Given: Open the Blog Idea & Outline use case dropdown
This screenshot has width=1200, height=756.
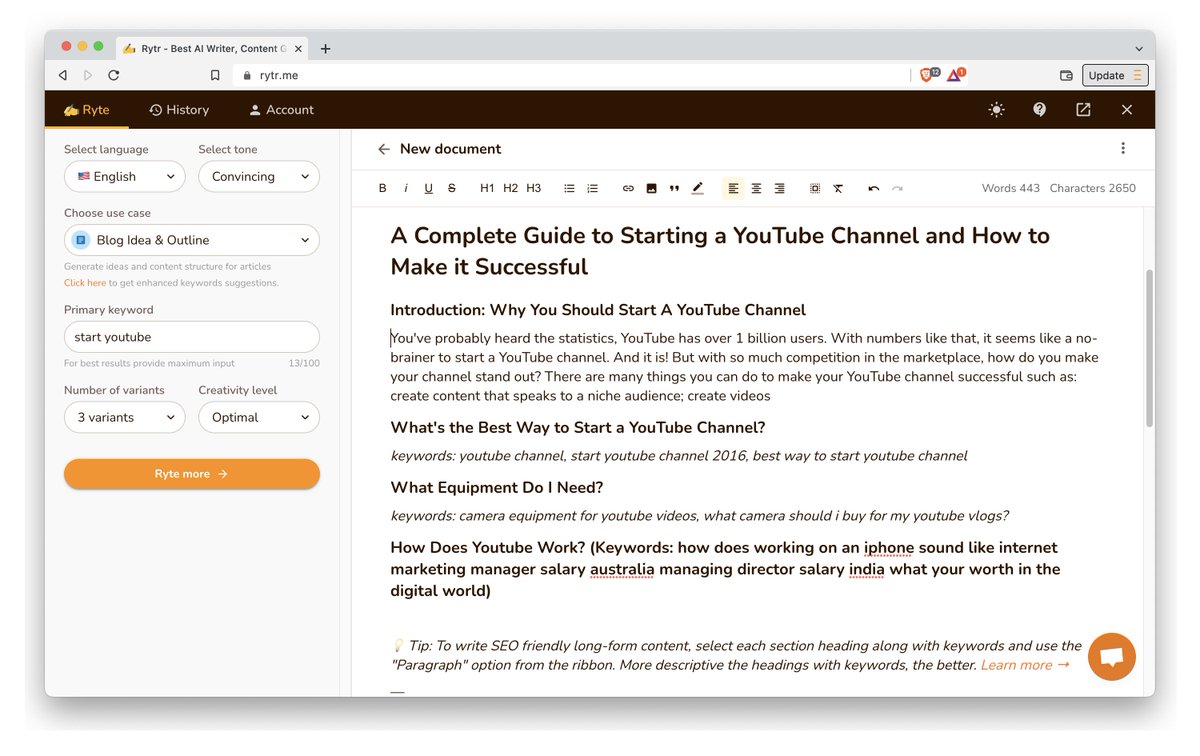Looking at the screenshot, I should (192, 240).
